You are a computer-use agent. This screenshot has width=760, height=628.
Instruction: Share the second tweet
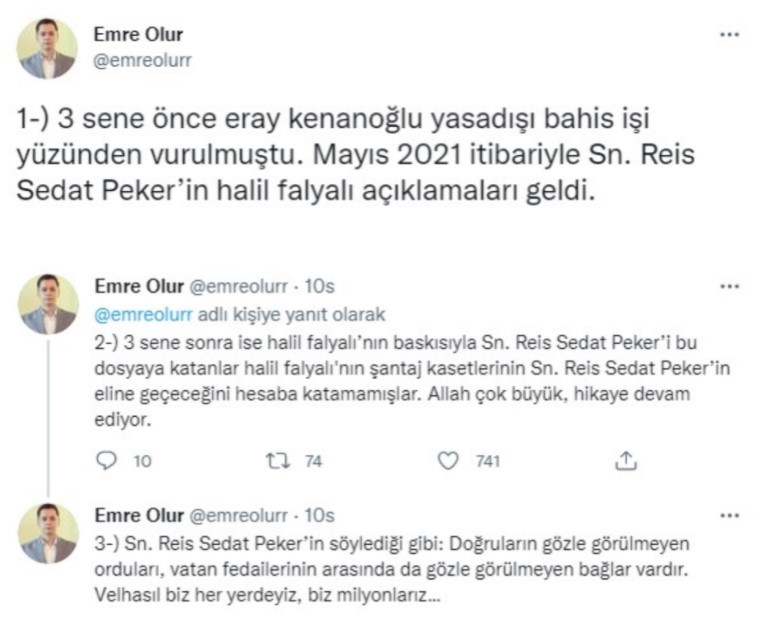pos(626,460)
